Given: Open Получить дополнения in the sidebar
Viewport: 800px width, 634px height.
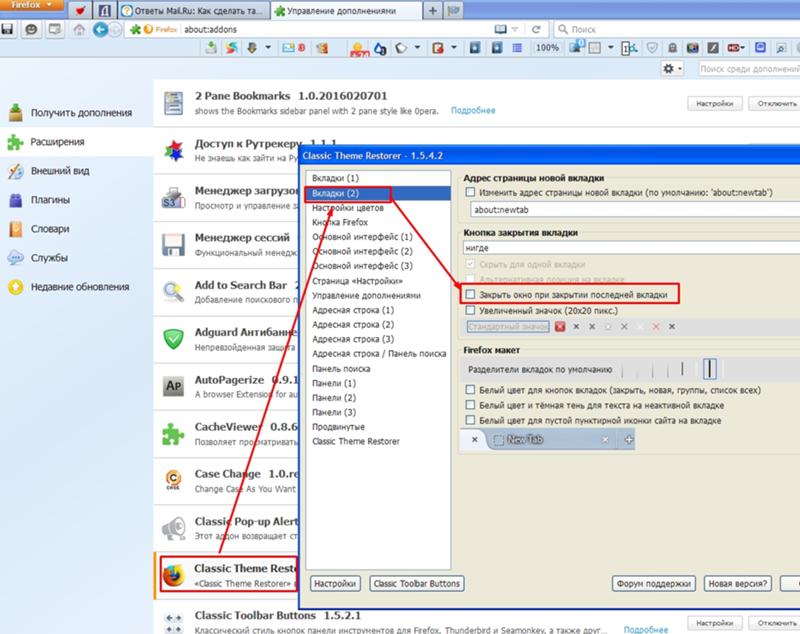Looking at the screenshot, I should tap(77, 113).
